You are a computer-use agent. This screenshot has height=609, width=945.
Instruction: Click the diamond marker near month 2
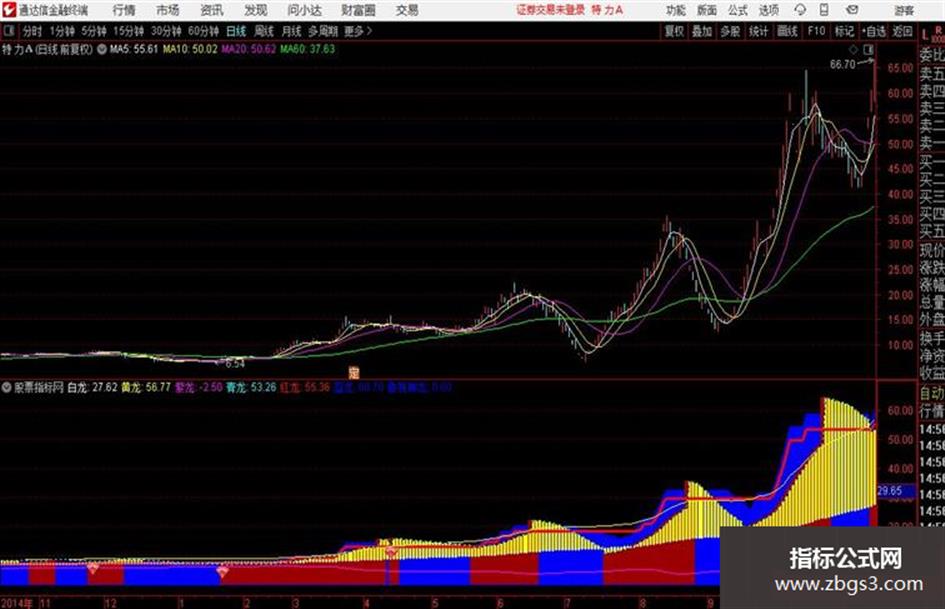222,570
